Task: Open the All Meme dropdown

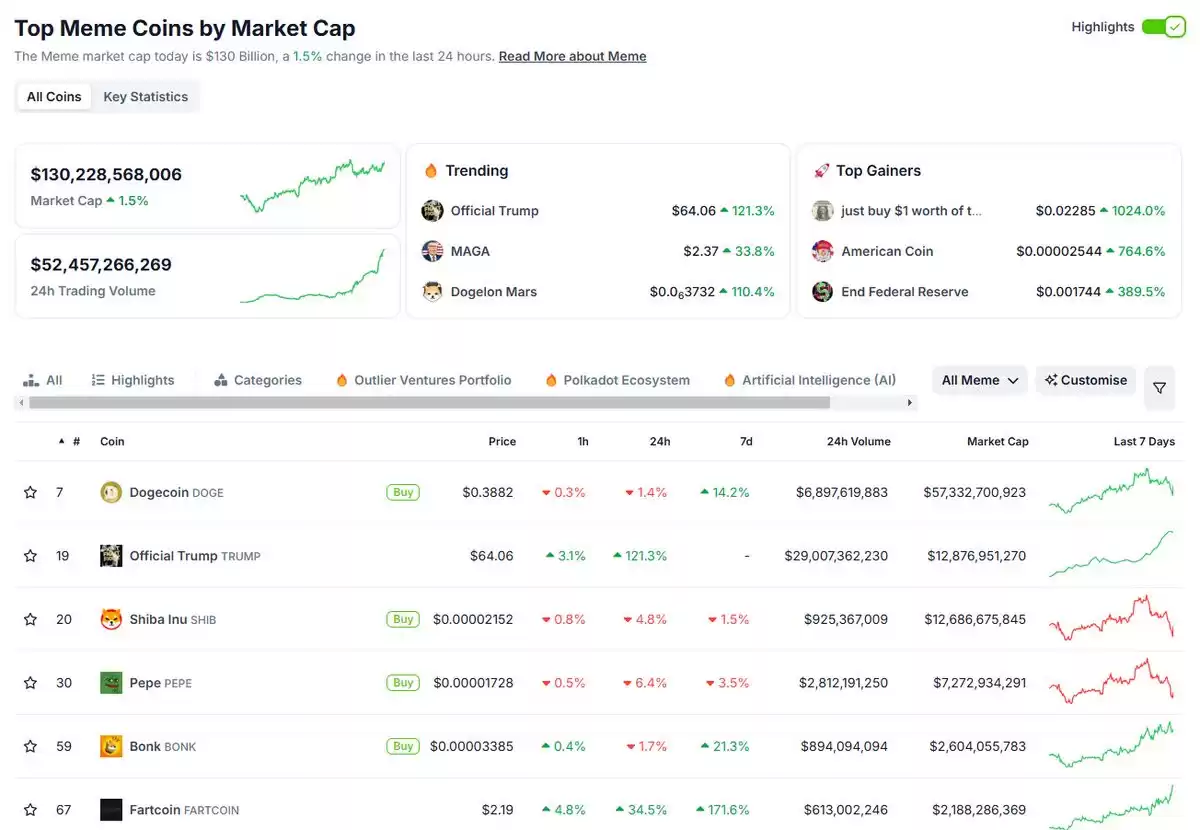Action: coord(980,380)
